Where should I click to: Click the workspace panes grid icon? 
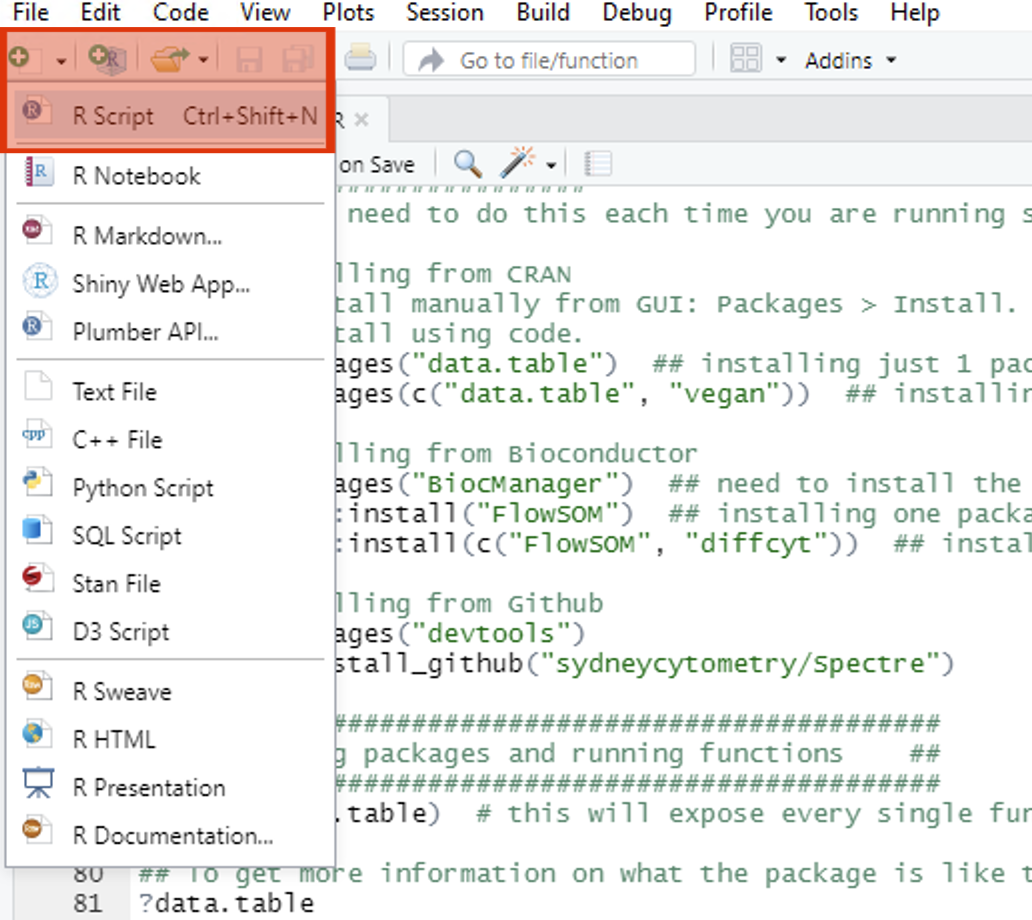click(746, 59)
